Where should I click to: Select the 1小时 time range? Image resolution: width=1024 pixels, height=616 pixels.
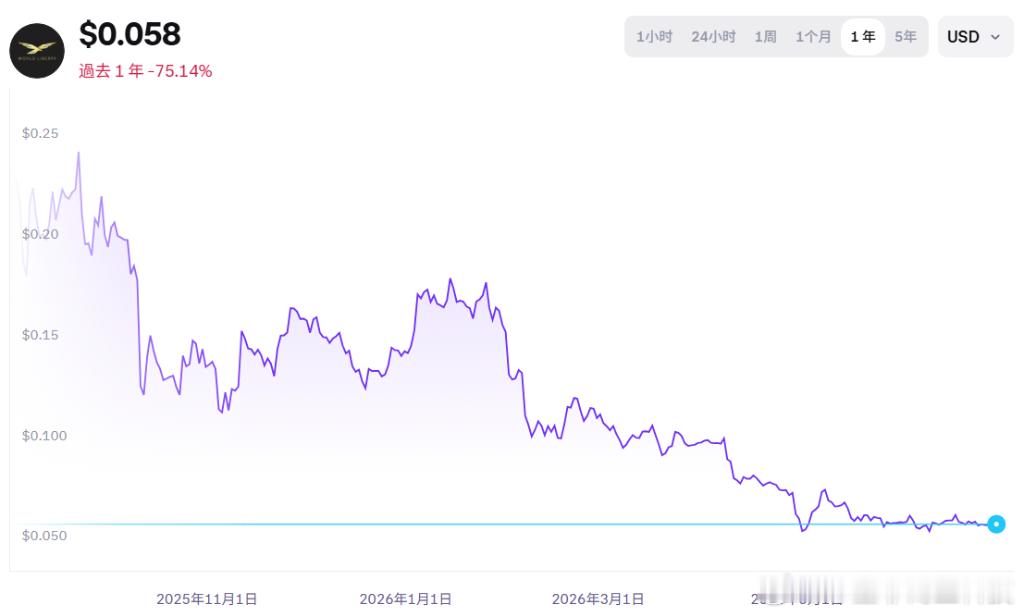tap(654, 37)
